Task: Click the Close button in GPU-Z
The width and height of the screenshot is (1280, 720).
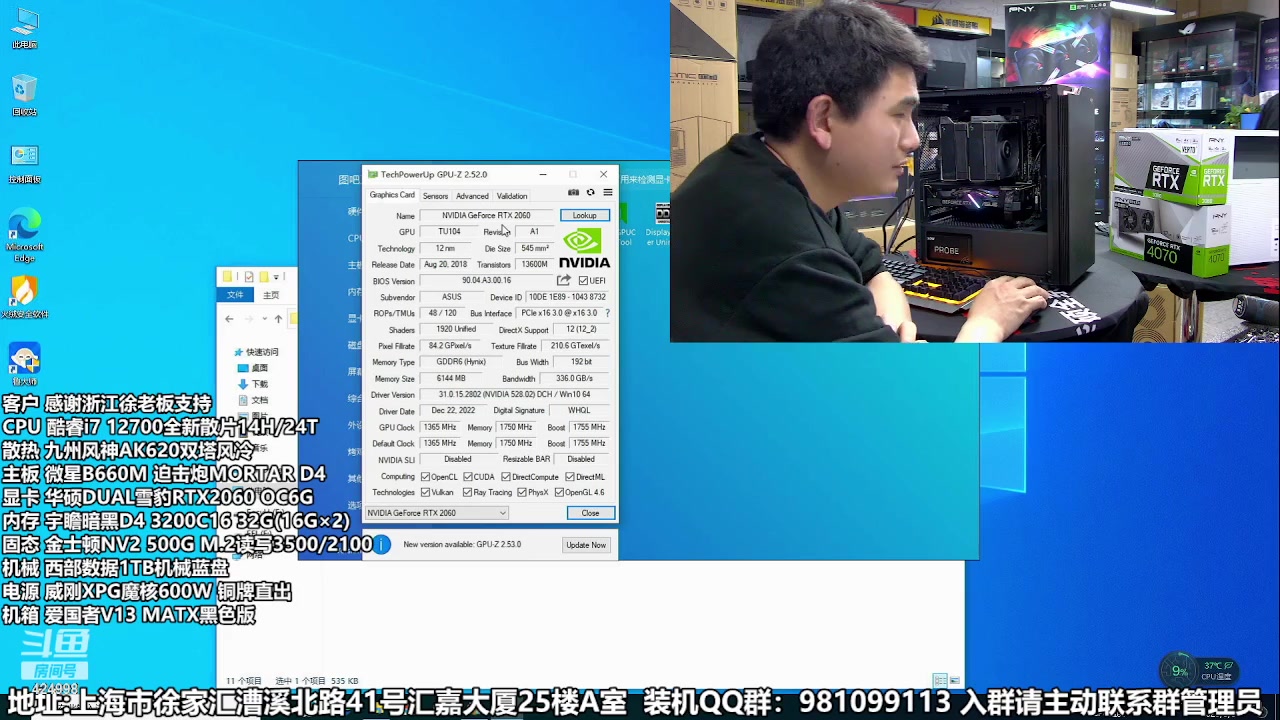Action: pyautogui.click(x=590, y=513)
